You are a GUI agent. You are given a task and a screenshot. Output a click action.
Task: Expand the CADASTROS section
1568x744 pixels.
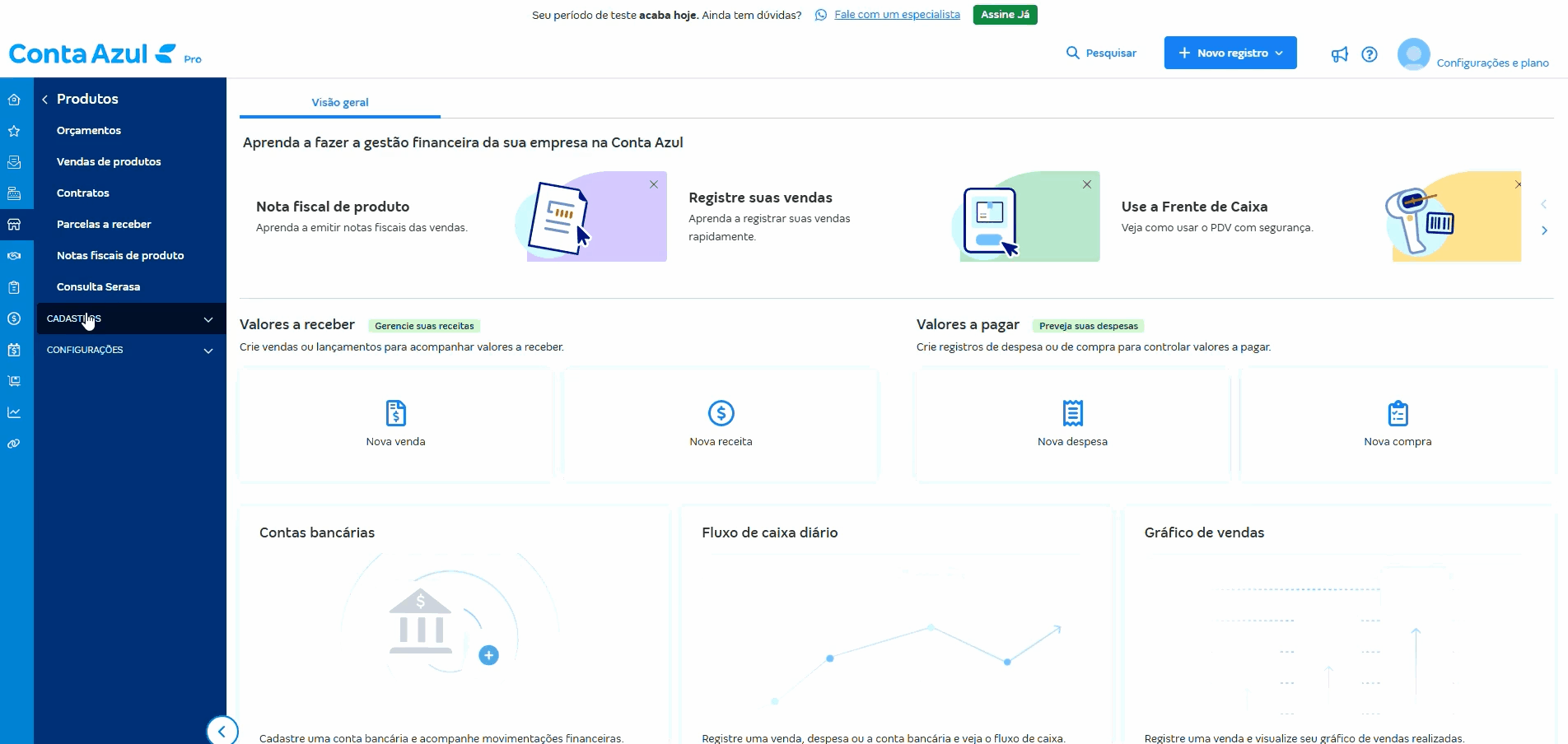click(x=130, y=319)
